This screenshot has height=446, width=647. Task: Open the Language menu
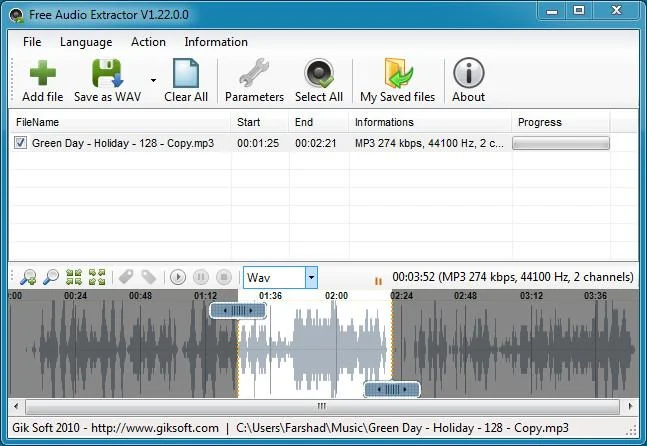86,42
